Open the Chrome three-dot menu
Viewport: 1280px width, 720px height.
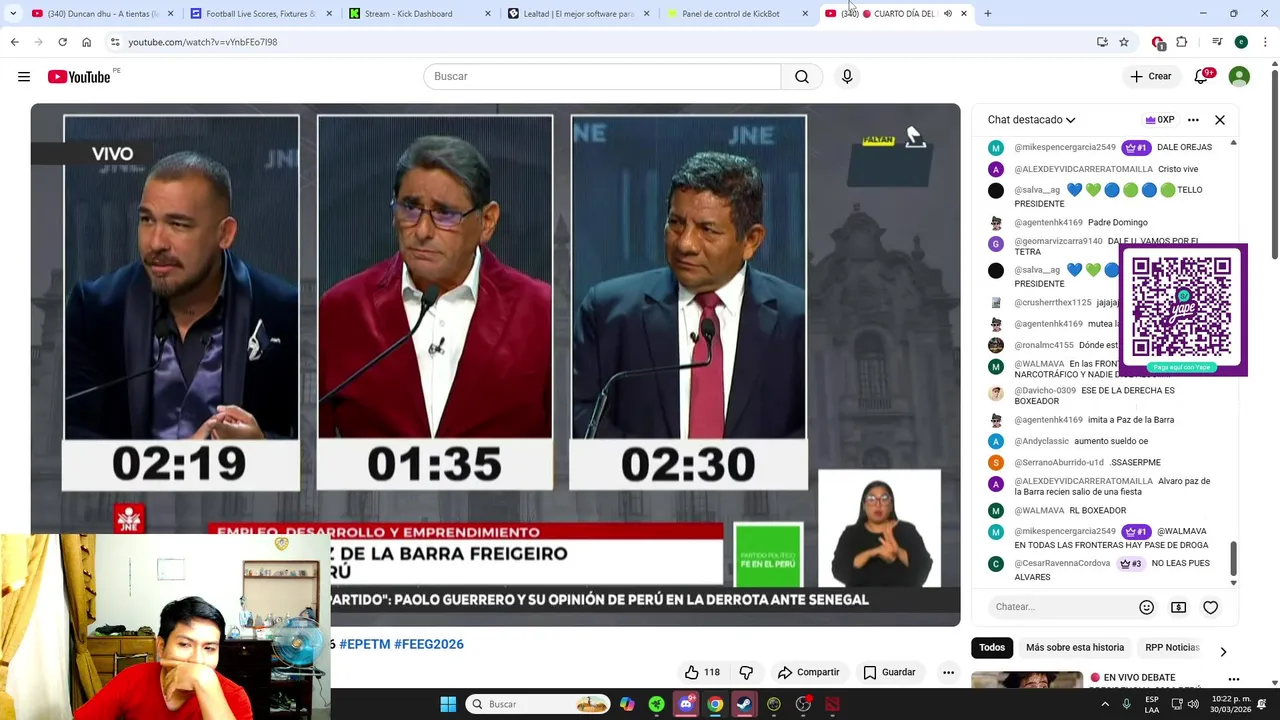click(x=1265, y=42)
